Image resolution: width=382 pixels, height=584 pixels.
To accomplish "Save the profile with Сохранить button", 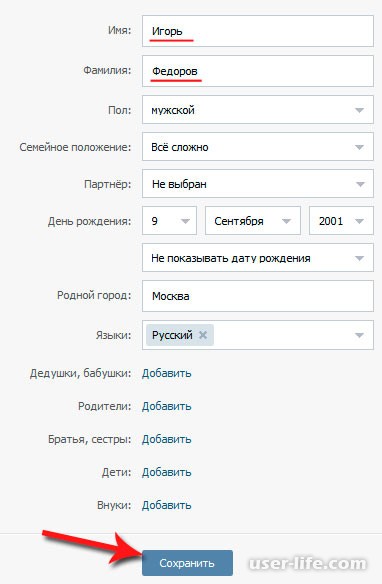I will pos(187,563).
